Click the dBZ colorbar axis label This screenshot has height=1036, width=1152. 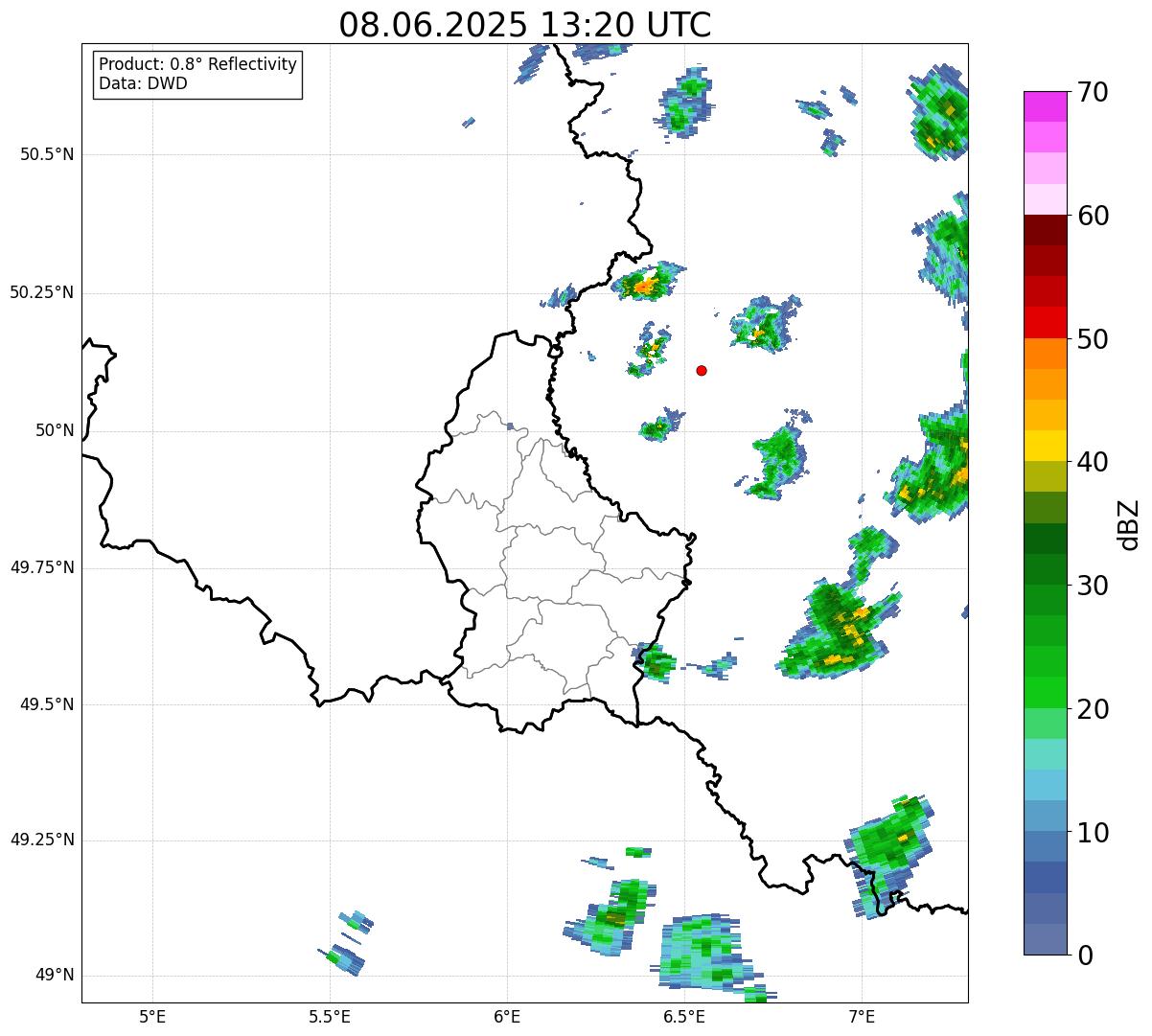[x=1129, y=523]
